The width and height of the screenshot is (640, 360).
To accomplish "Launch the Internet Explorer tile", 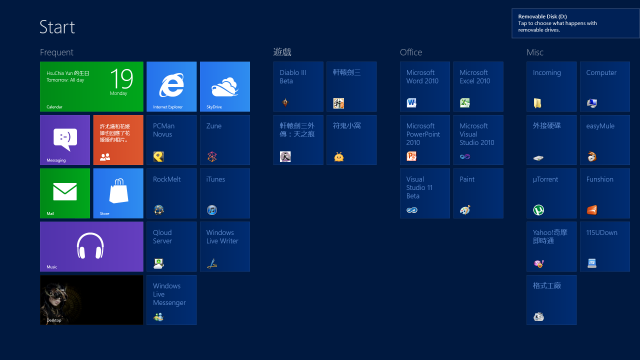I will click(x=171, y=87).
